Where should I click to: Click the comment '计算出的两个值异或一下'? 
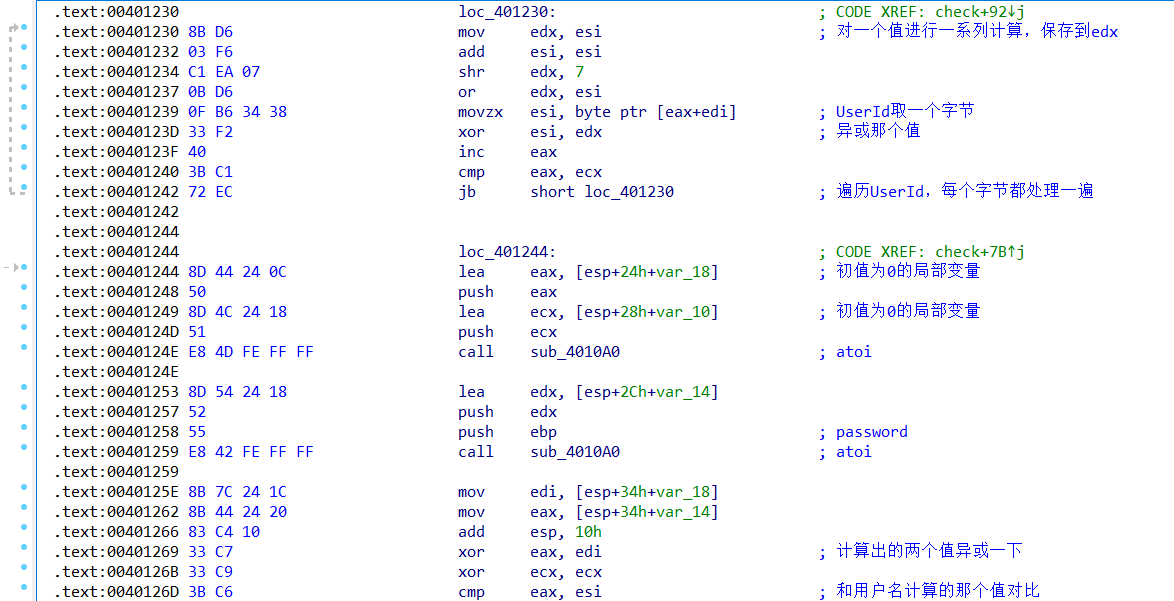pos(929,552)
